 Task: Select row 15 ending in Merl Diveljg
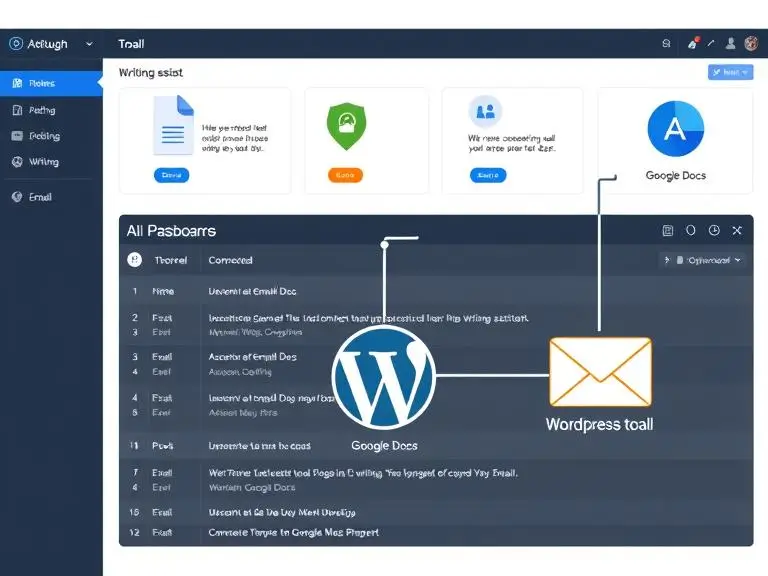(436, 512)
